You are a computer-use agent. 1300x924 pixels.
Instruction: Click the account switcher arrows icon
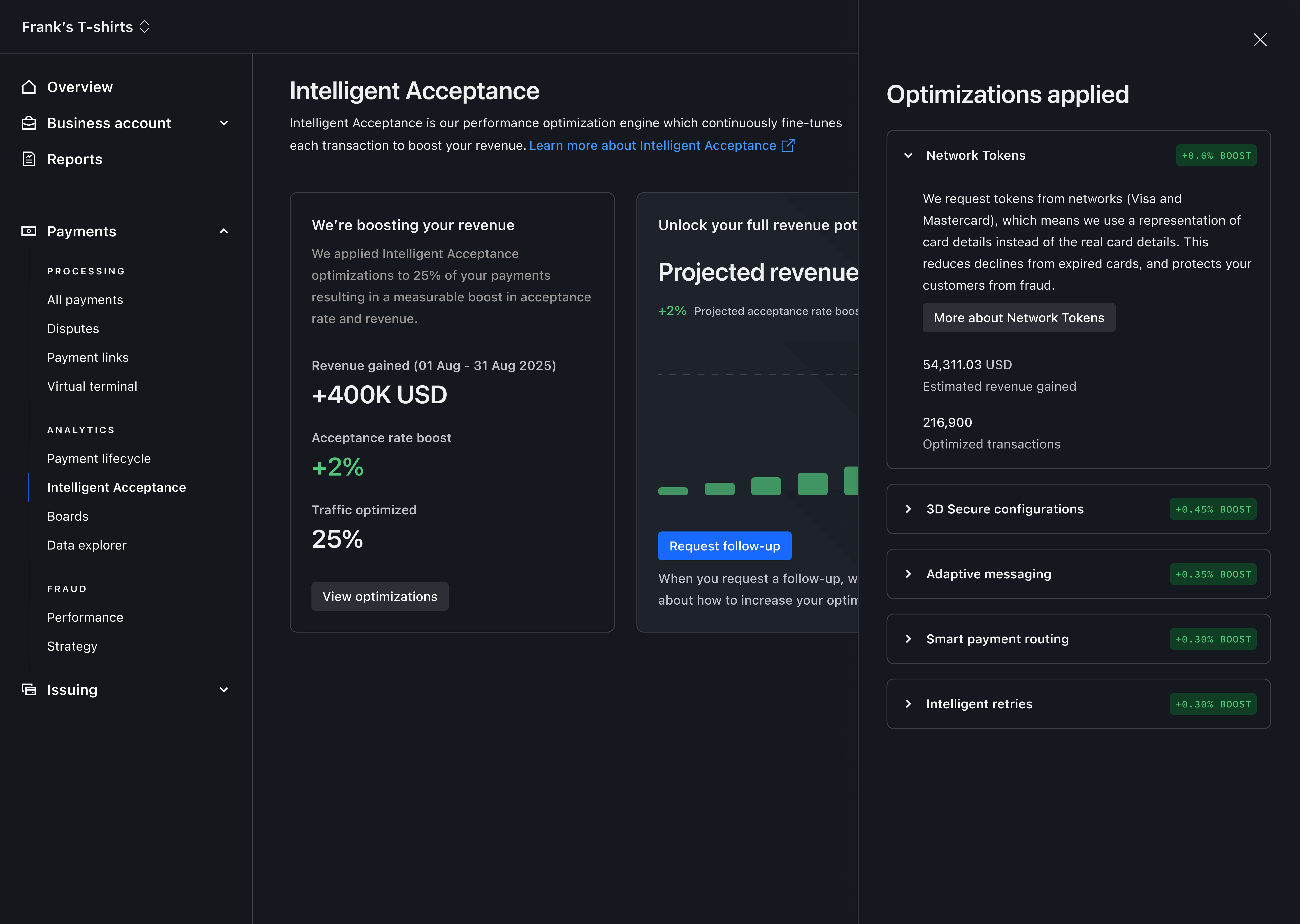tap(145, 27)
